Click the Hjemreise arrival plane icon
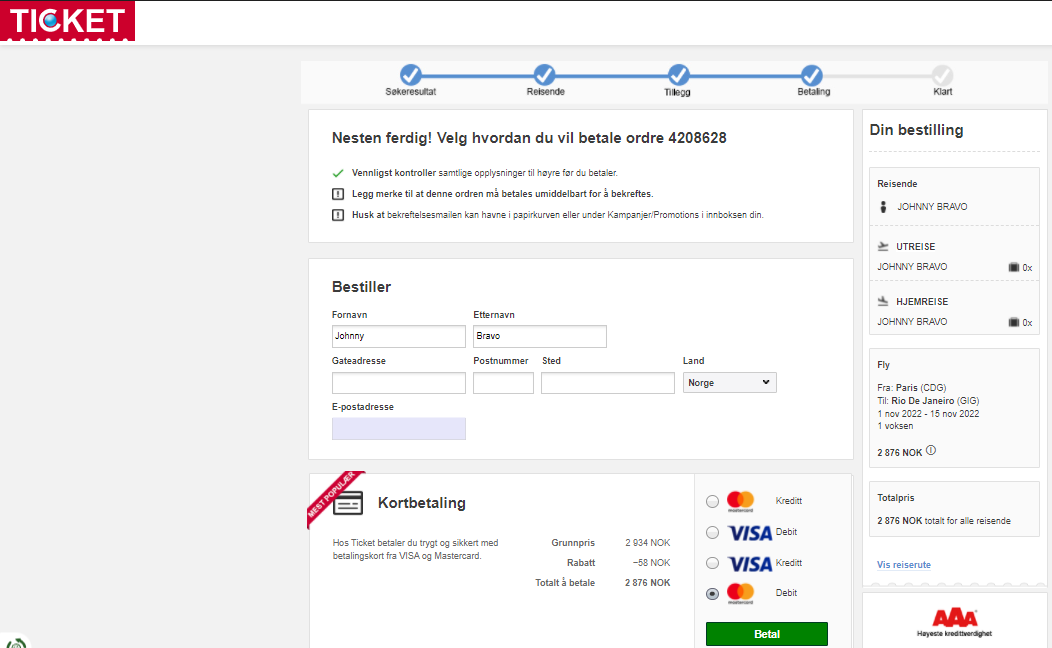 coord(883,301)
